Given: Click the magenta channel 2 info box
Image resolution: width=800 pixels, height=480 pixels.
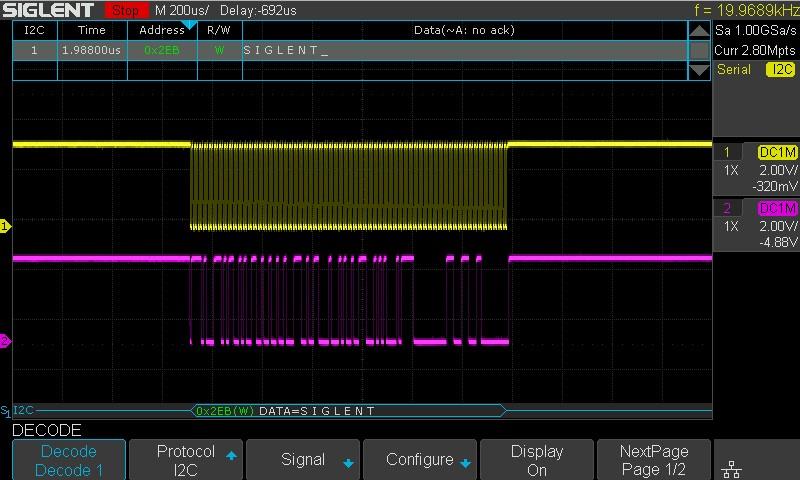Looking at the screenshot, I should [756, 225].
